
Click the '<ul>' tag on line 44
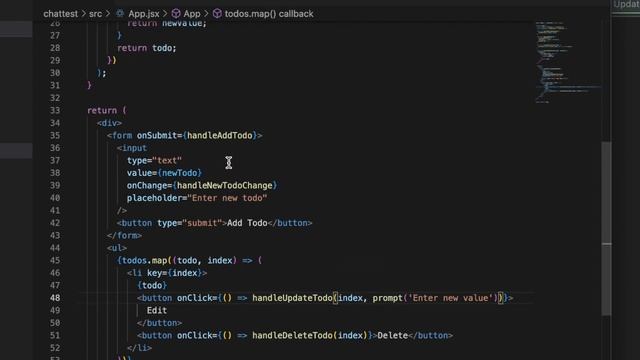tap(117, 248)
